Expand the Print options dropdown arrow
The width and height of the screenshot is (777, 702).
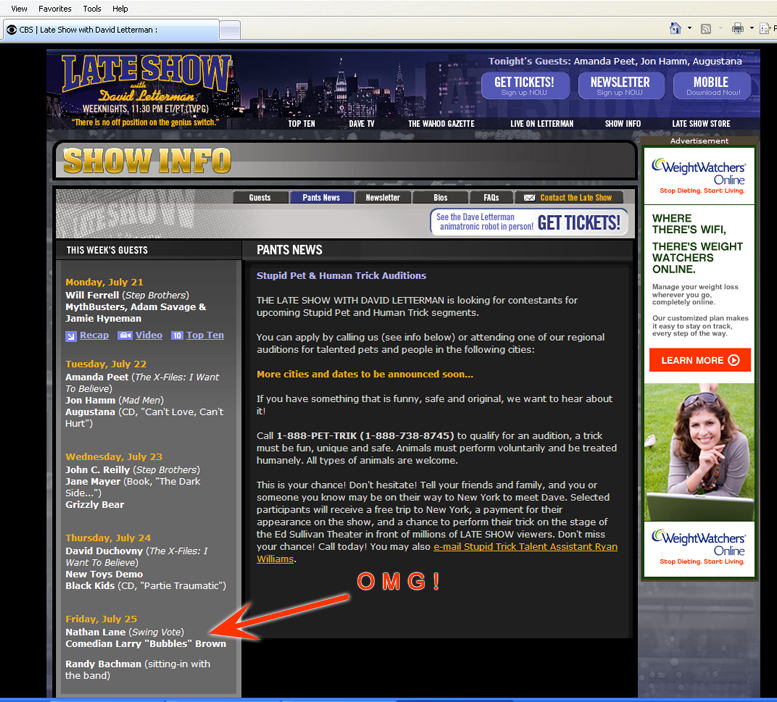point(750,29)
